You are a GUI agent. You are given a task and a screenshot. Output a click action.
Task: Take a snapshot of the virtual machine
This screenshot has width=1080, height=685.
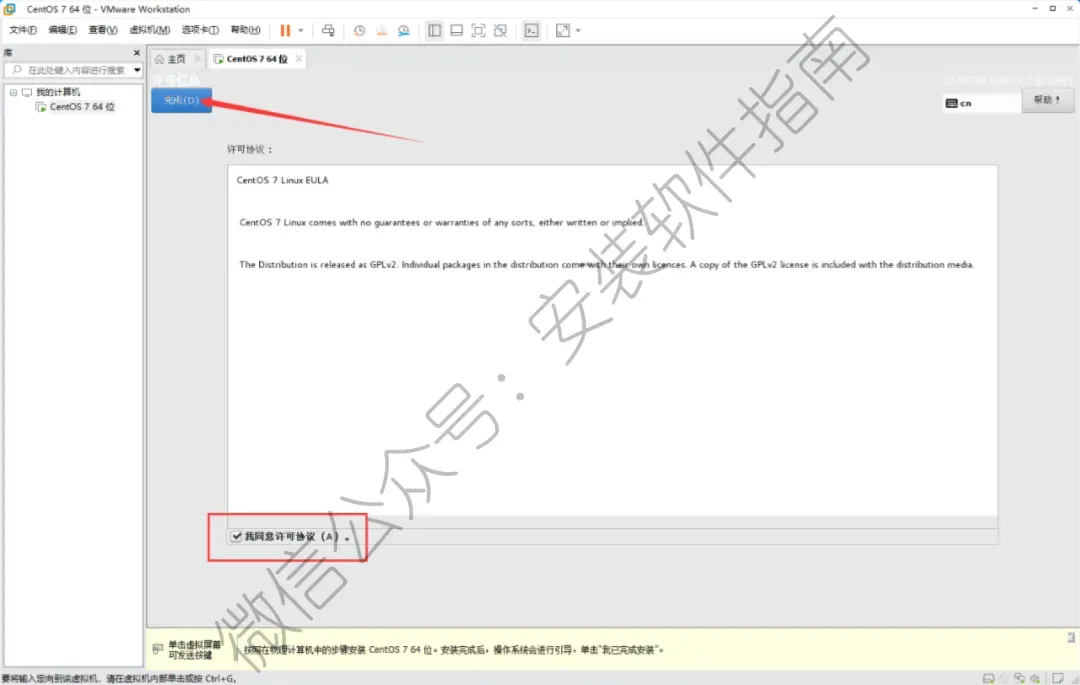click(360, 30)
